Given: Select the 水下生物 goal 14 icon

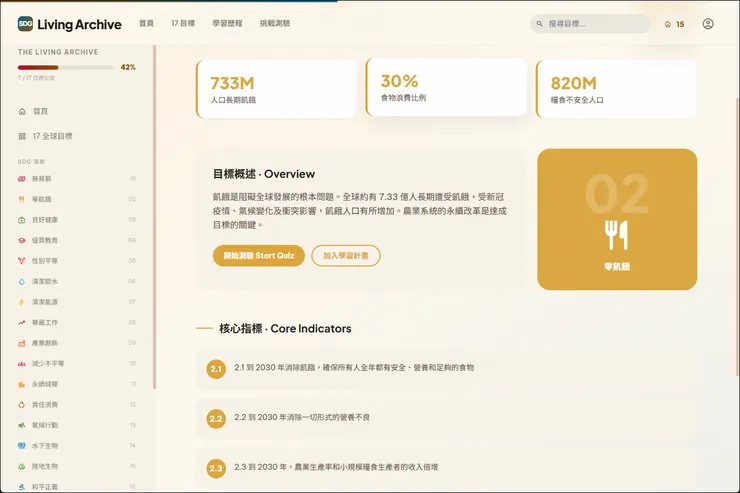Looking at the screenshot, I should click(x=22, y=445).
